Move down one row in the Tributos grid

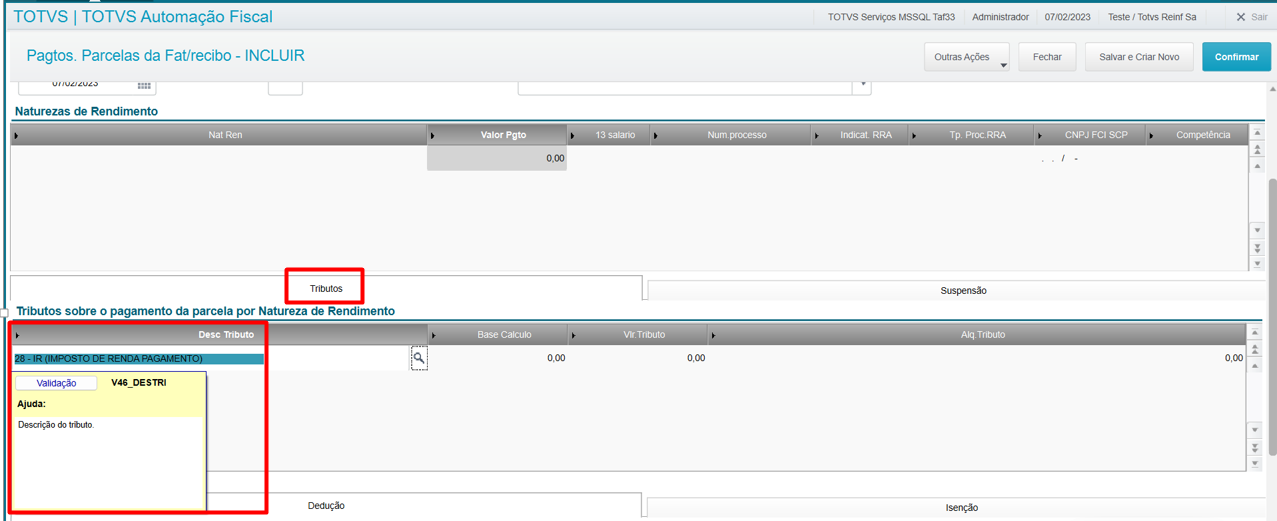click(x=1255, y=431)
